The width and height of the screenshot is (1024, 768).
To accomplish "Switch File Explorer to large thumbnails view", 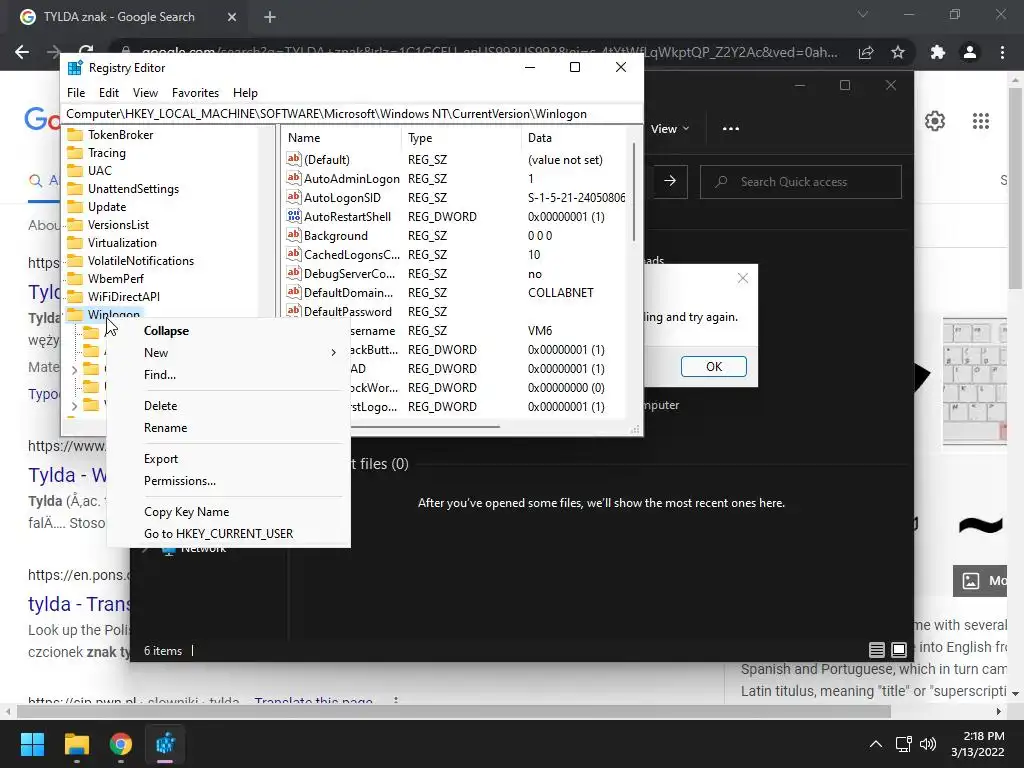I will point(899,650).
